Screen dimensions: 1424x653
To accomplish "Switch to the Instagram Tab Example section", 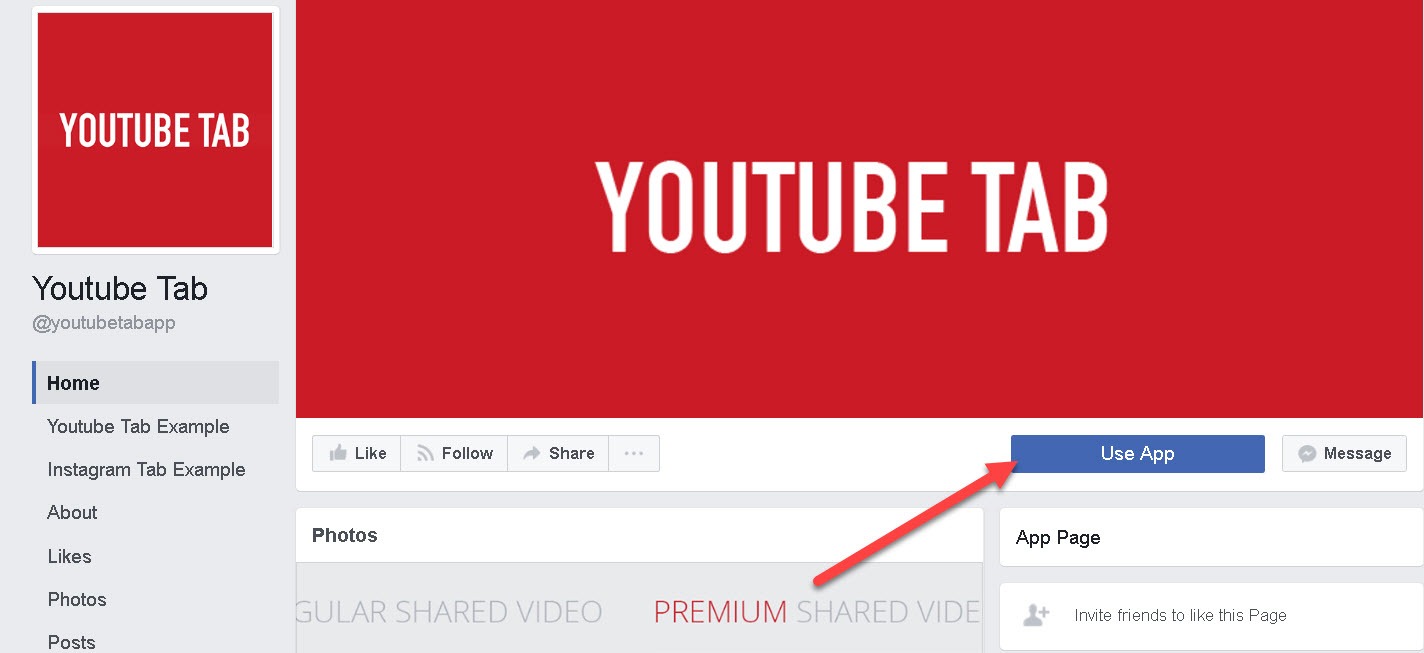I will point(146,469).
